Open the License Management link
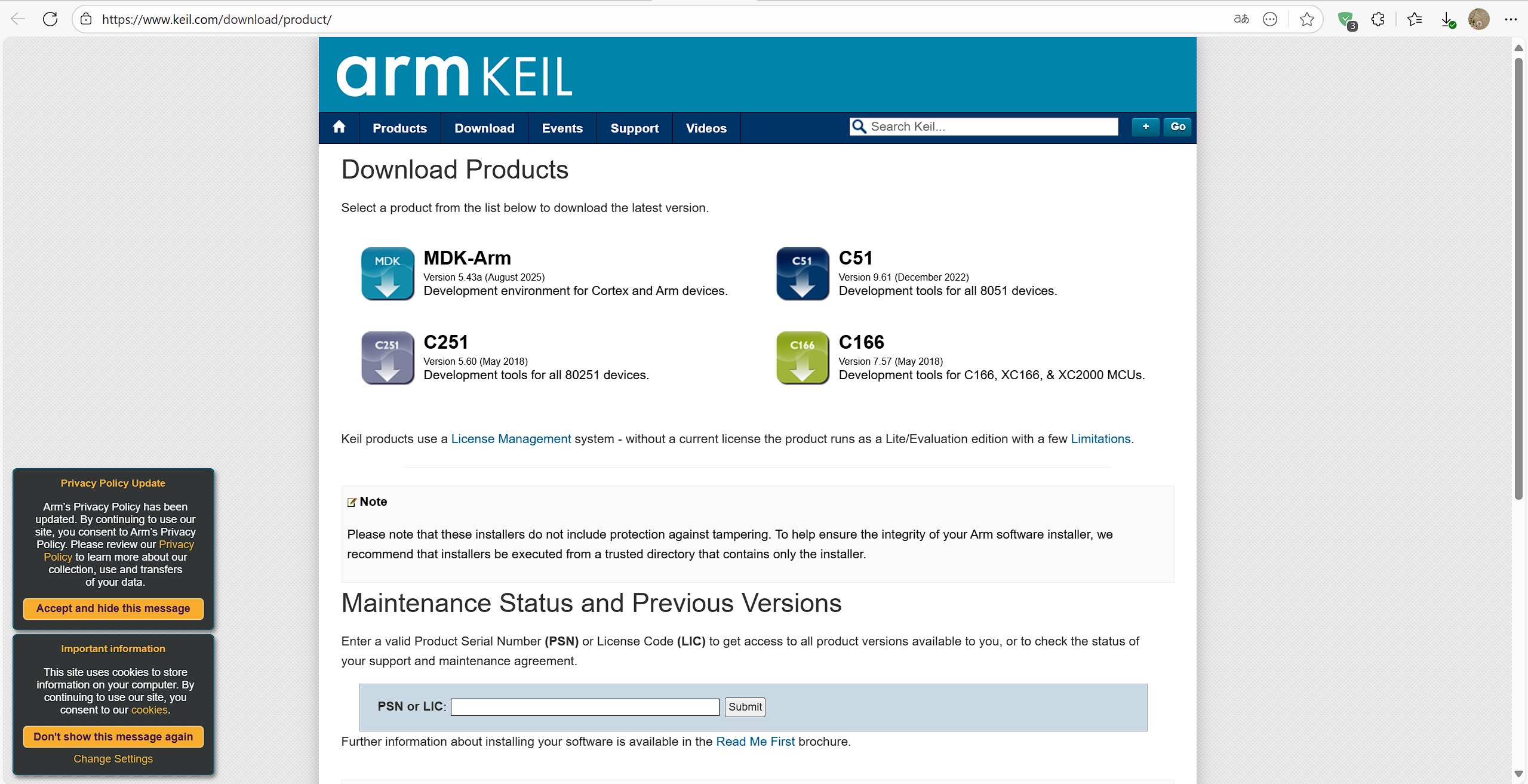1528x784 pixels. [x=511, y=439]
